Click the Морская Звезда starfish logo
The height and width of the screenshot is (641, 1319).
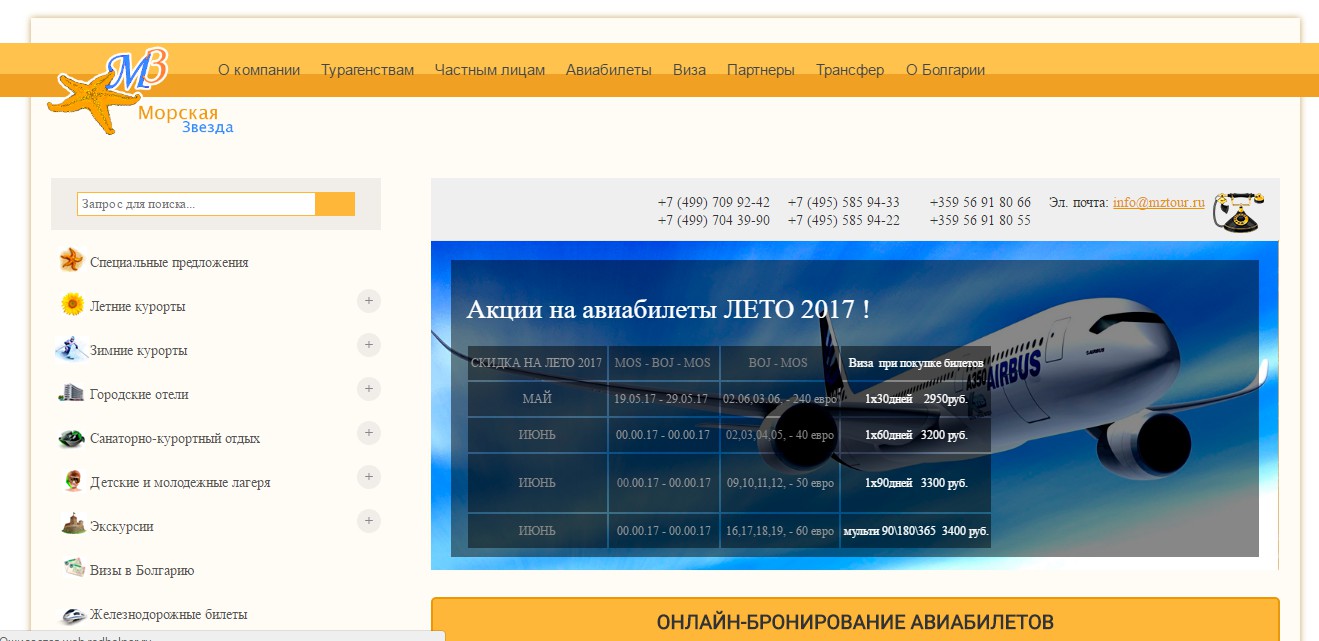click(140, 92)
